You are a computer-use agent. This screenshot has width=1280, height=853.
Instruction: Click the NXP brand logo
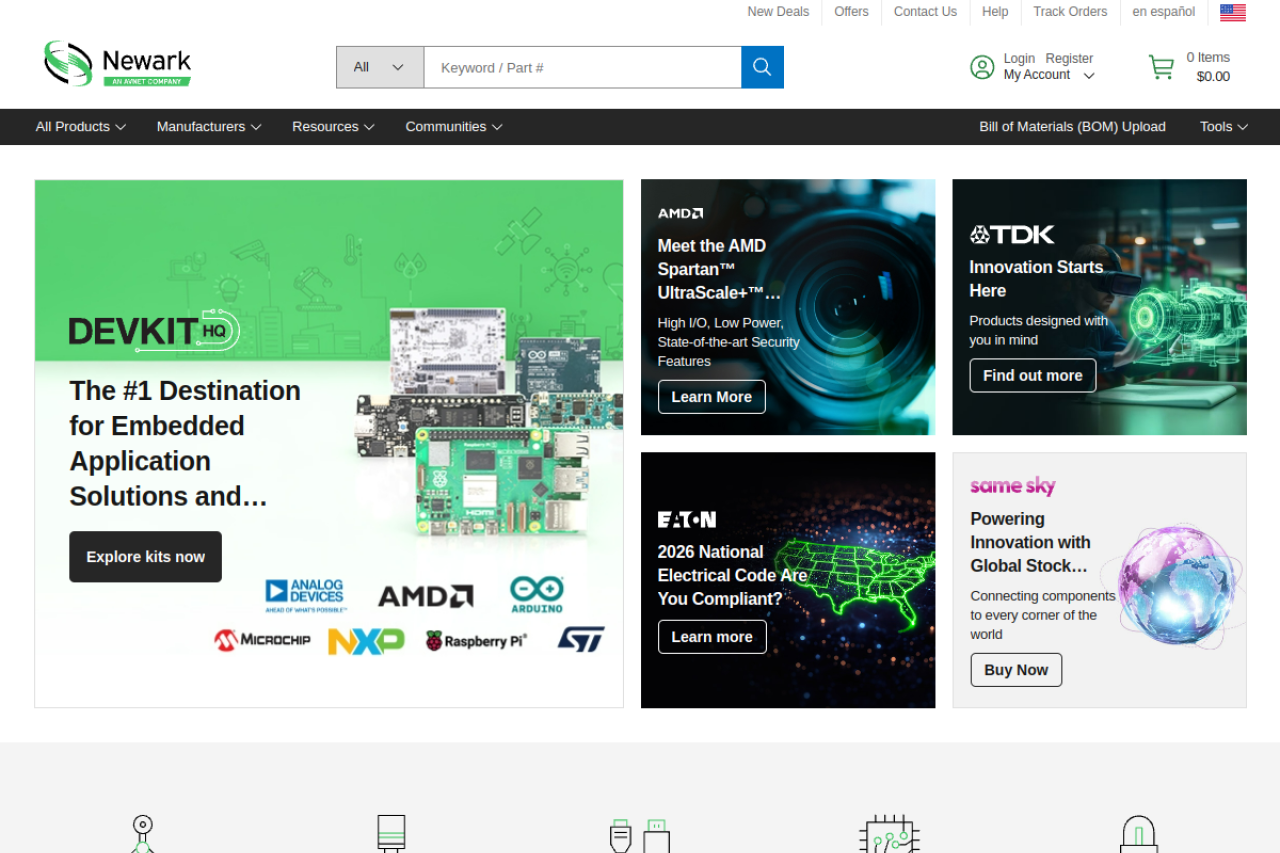366,641
